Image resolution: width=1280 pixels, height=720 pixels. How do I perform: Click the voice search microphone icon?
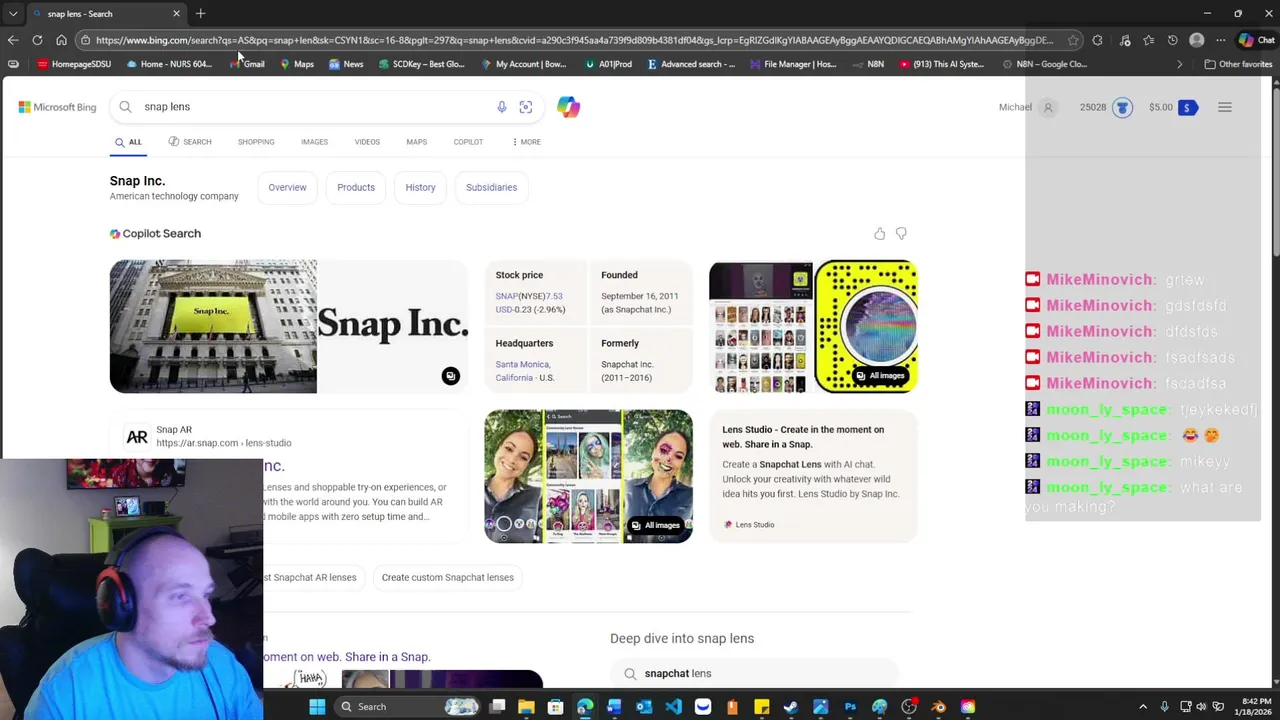[x=502, y=107]
